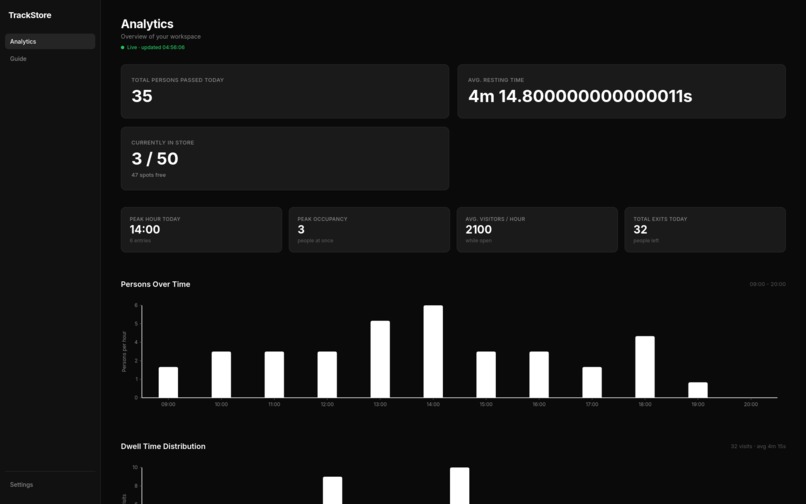Image resolution: width=806 pixels, height=504 pixels.
Task: Click the 18:00 bar in Persons Over Time
Action: [645, 367]
